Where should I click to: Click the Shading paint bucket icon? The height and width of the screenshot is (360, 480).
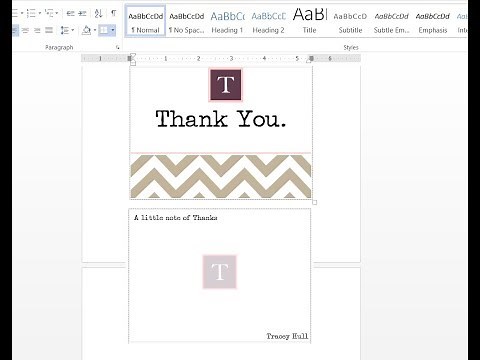coord(86,30)
